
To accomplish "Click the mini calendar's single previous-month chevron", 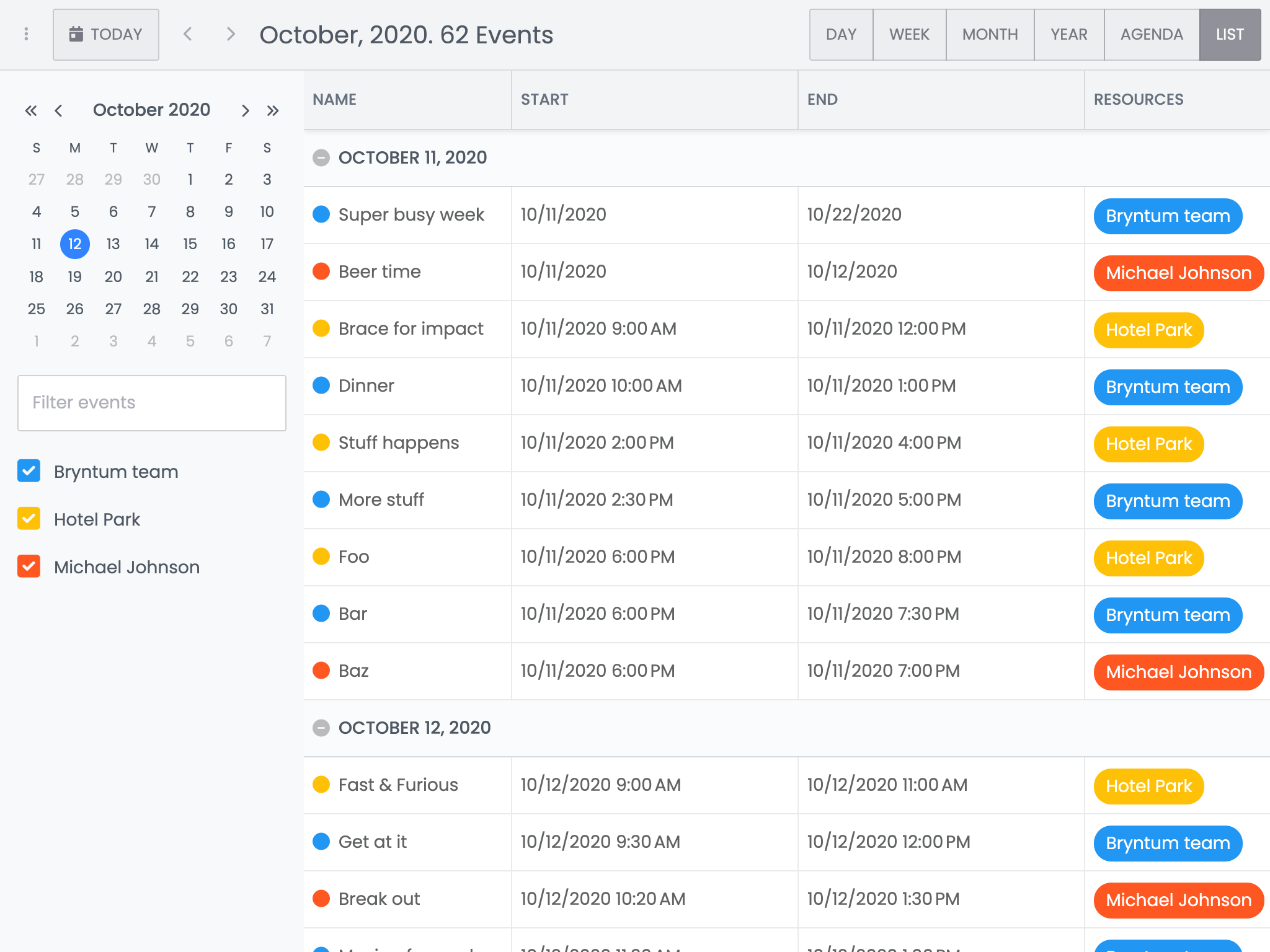I will click(x=59, y=110).
